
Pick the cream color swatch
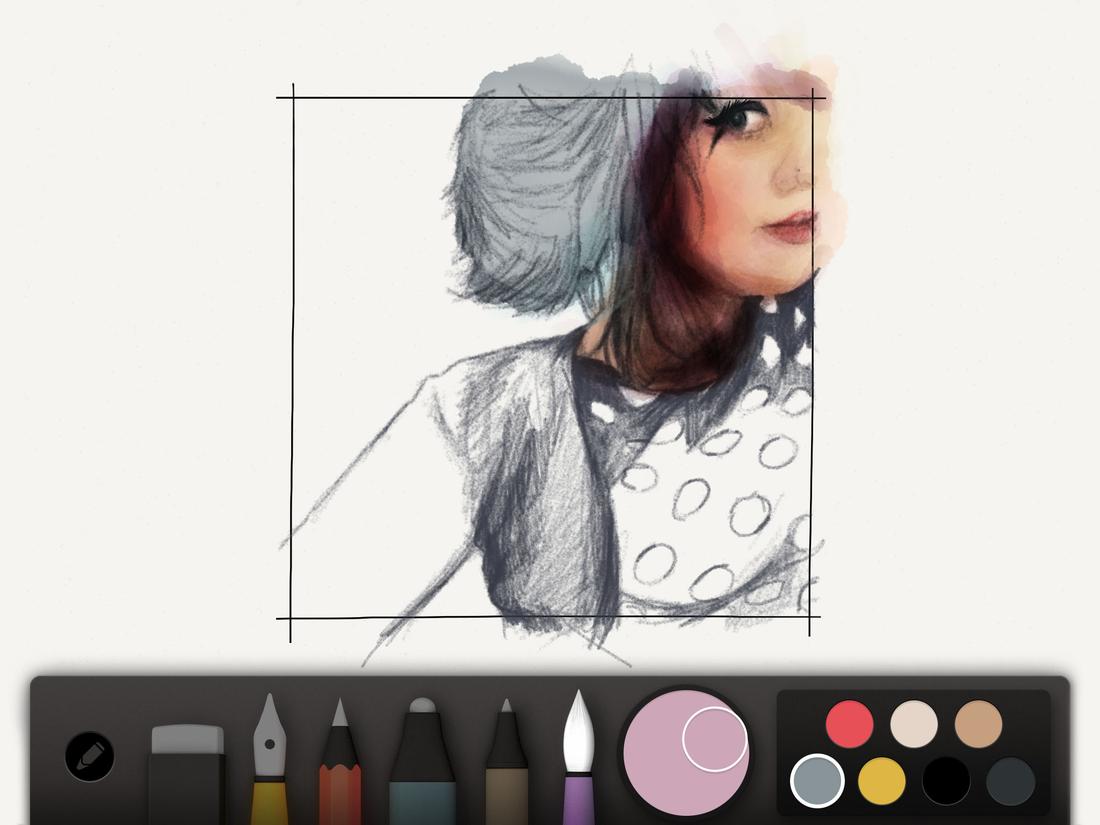[913, 720]
